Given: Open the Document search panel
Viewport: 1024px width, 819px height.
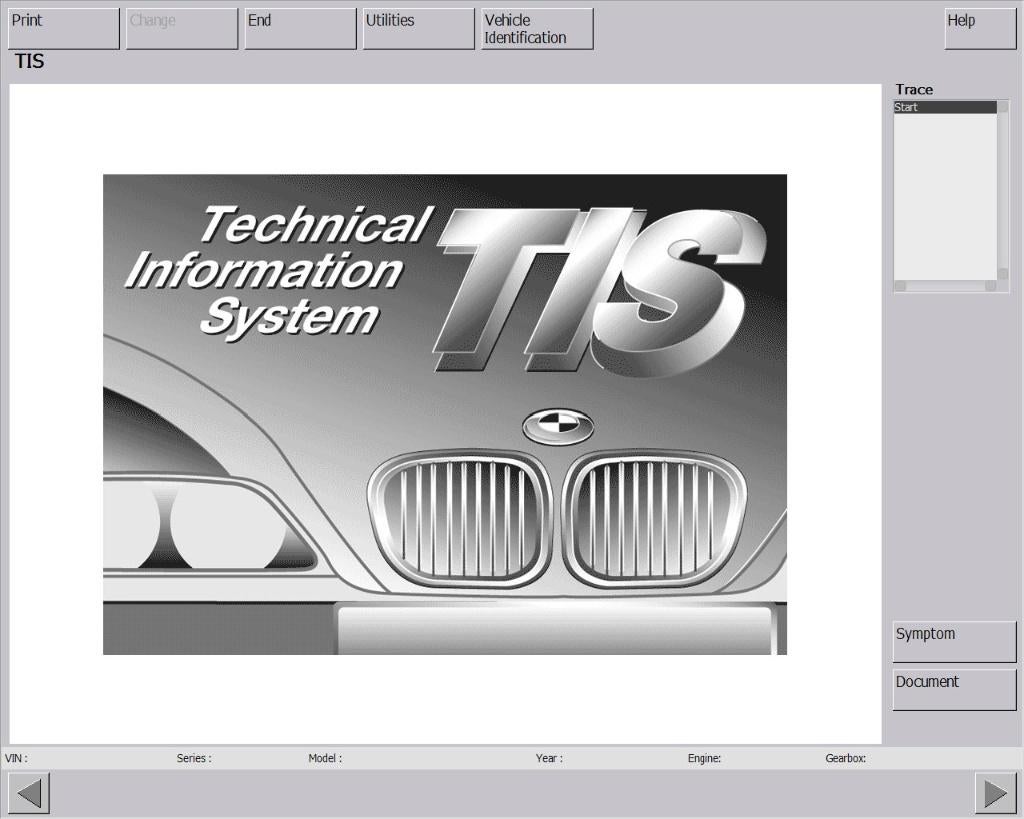Looking at the screenshot, I should pyautogui.click(x=952, y=688).
